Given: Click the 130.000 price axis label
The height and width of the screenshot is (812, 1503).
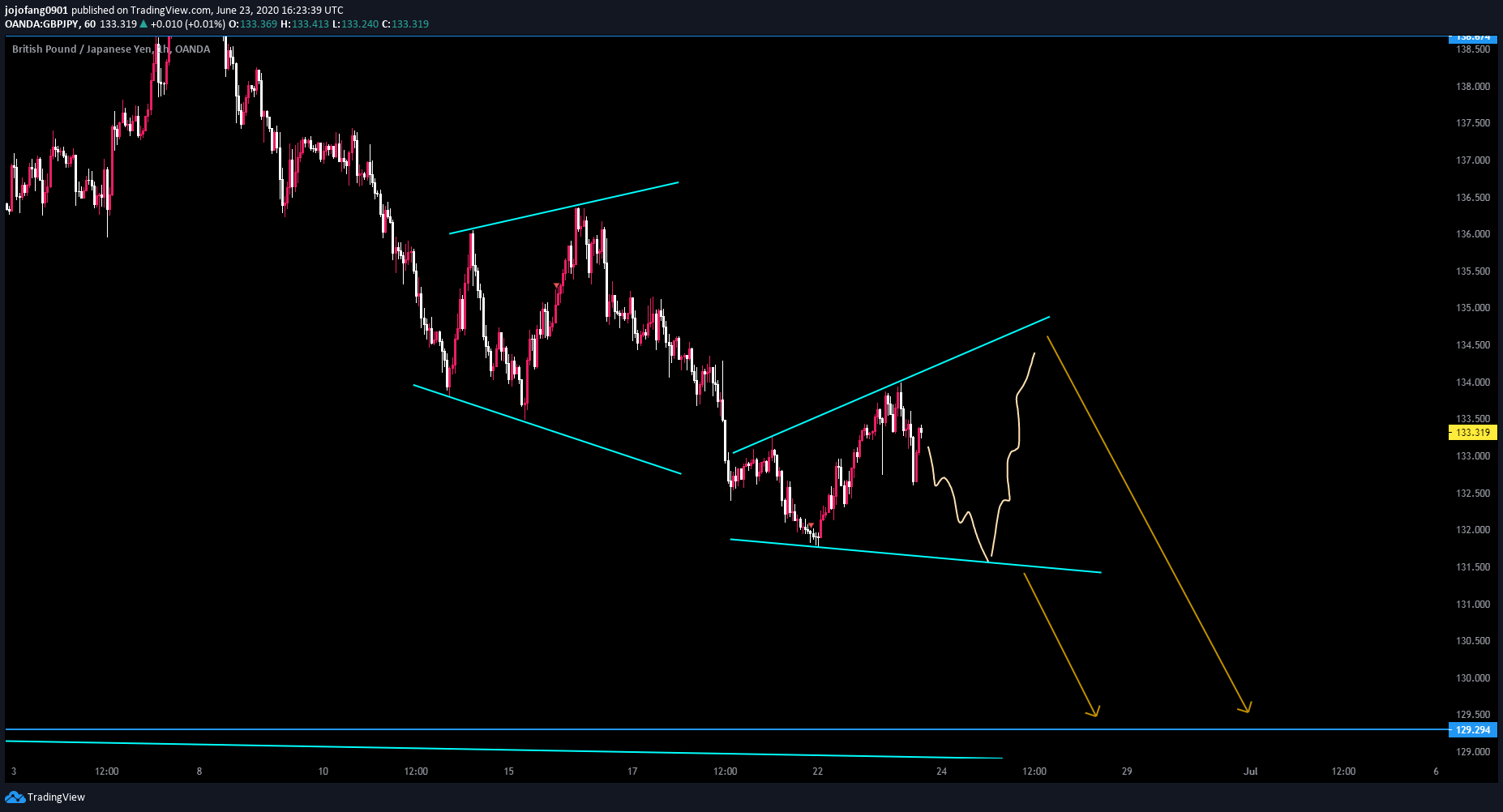Looking at the screenshot, I should (x=1473, y=678).
